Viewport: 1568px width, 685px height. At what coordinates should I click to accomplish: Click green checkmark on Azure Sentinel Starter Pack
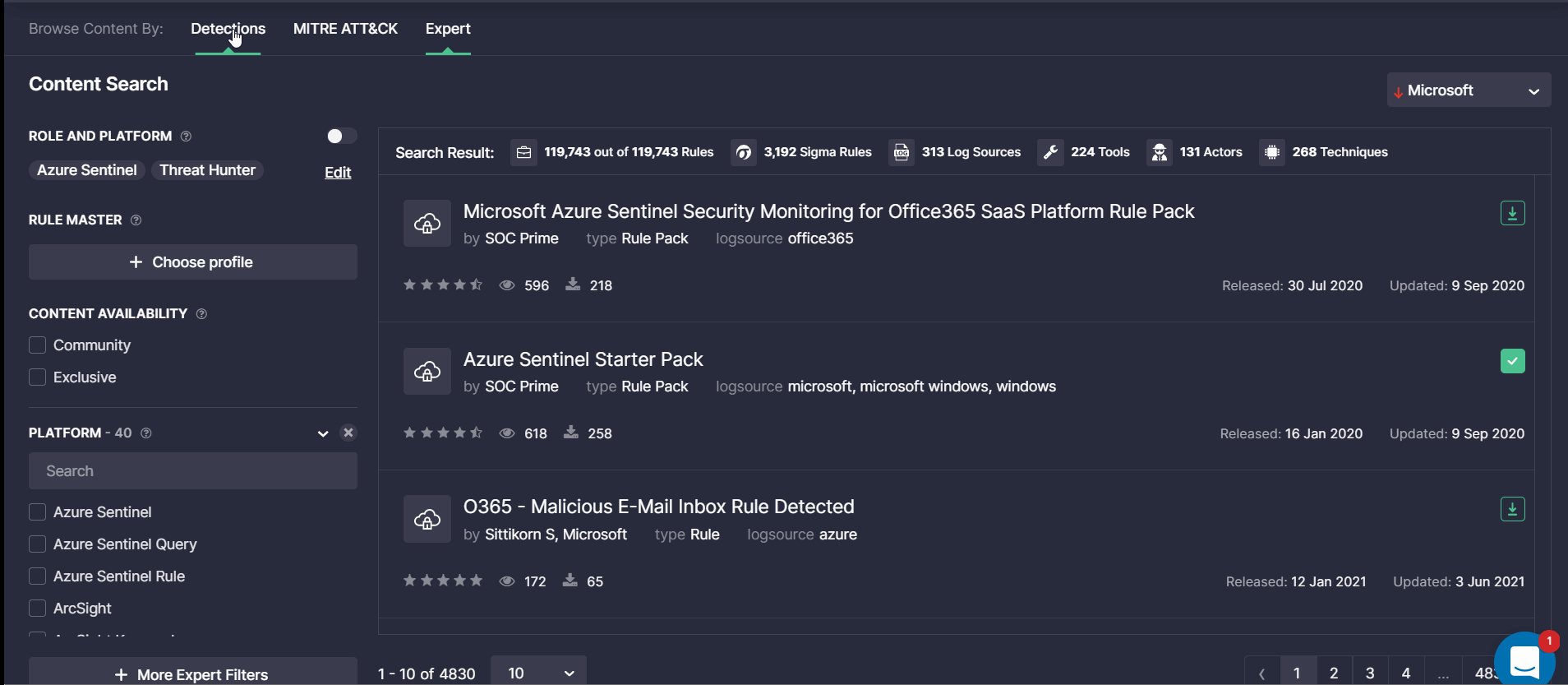click(1512, 361)
